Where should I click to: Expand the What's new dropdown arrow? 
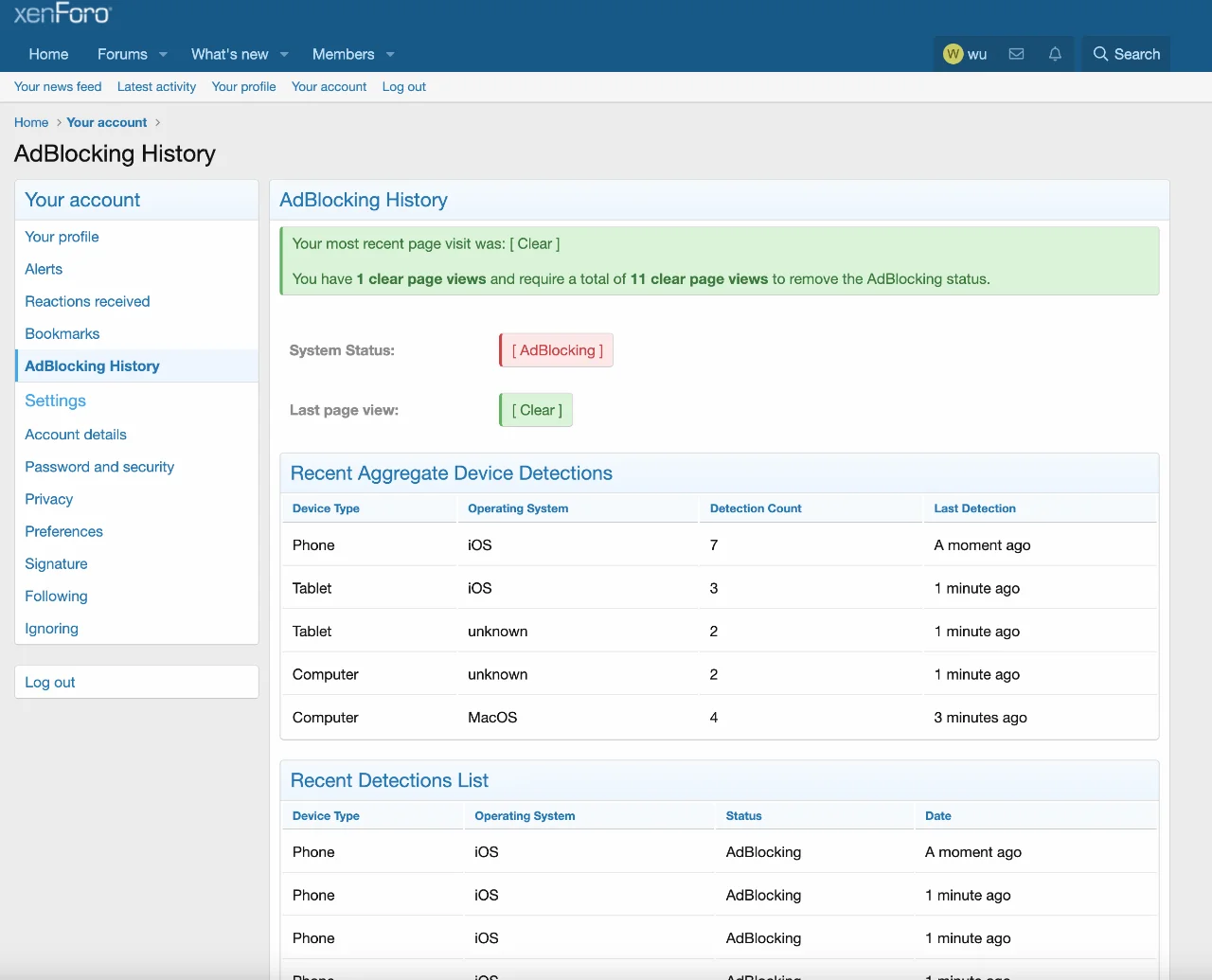click(x=284, y=54)
